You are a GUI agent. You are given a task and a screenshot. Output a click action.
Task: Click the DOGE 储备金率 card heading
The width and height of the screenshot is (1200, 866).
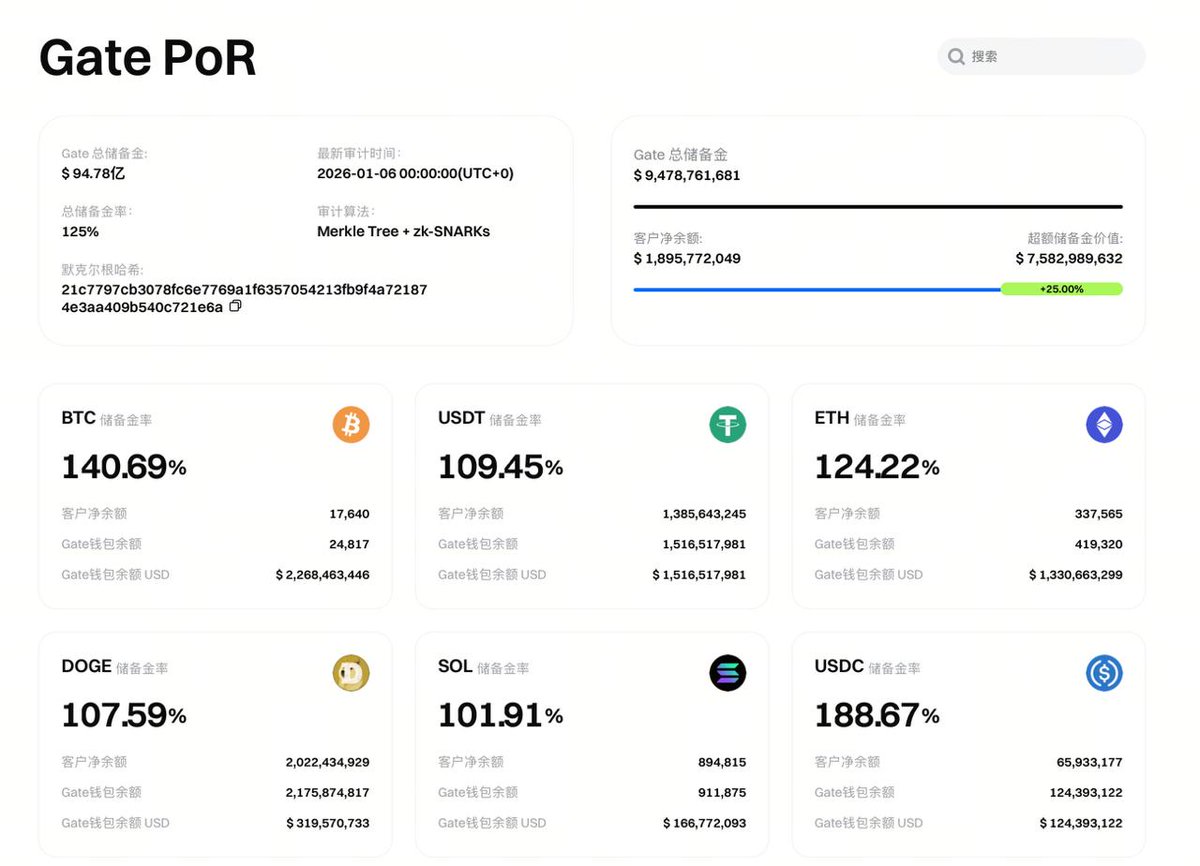114,667
